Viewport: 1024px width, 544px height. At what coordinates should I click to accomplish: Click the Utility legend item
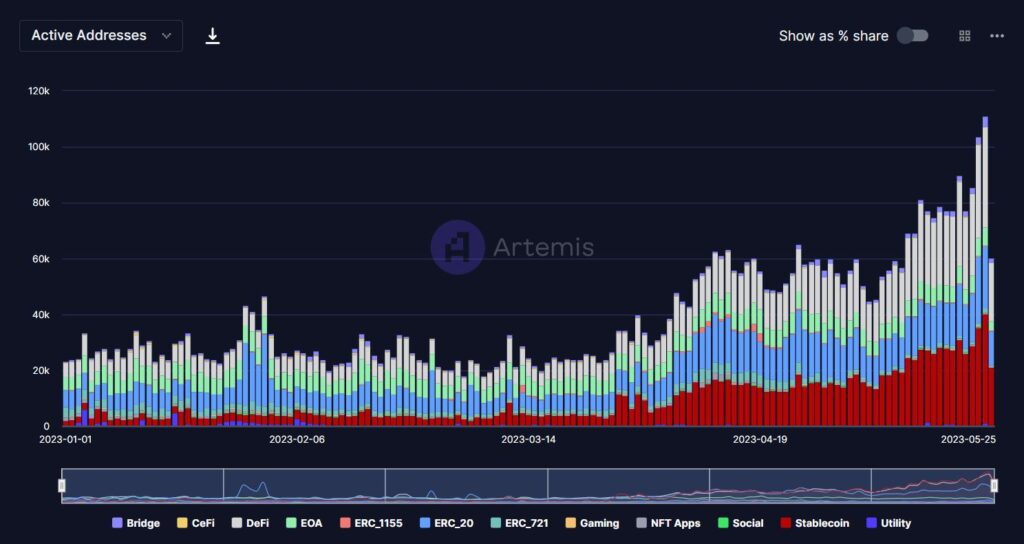pyautogui.click(x=888, y=523)
